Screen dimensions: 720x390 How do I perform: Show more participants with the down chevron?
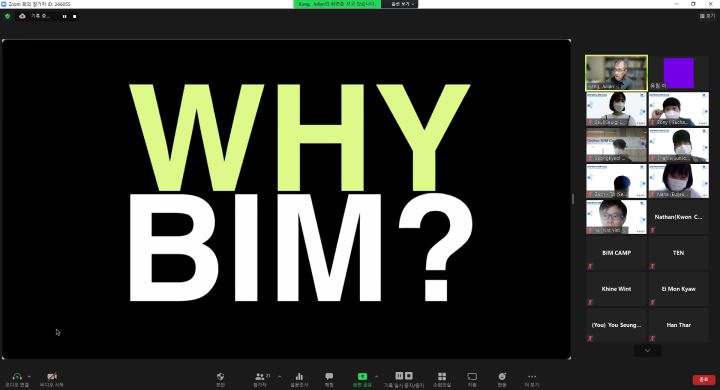647,350
